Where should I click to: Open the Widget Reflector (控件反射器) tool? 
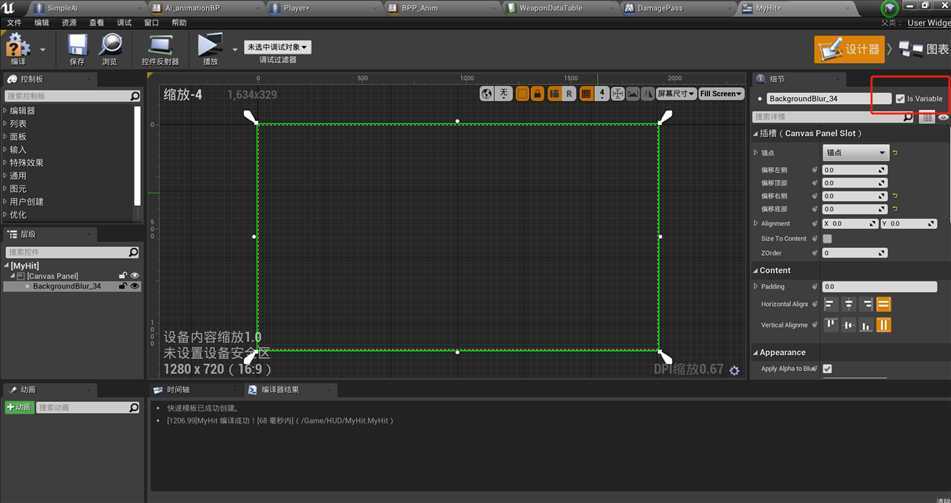160,50
